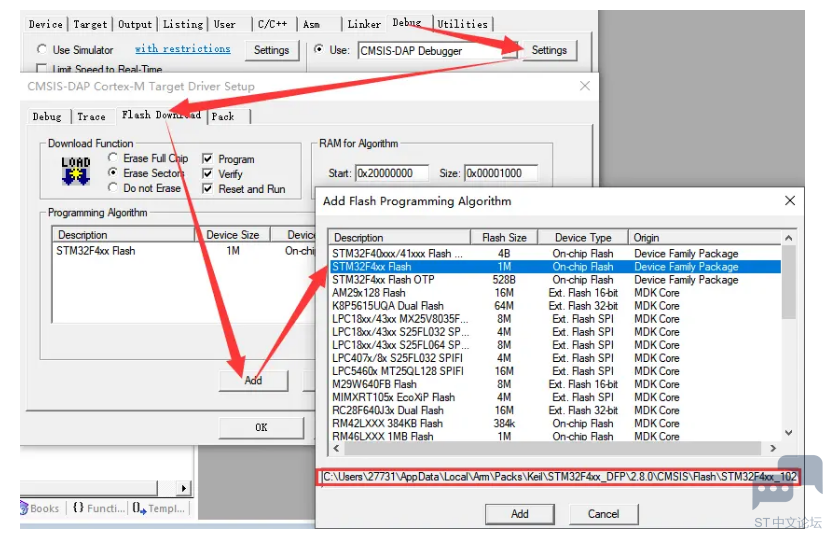831x538 pixels.
Task: Select MIMXRT105x EcoXiP Flash row
Action: coord(555,397)
